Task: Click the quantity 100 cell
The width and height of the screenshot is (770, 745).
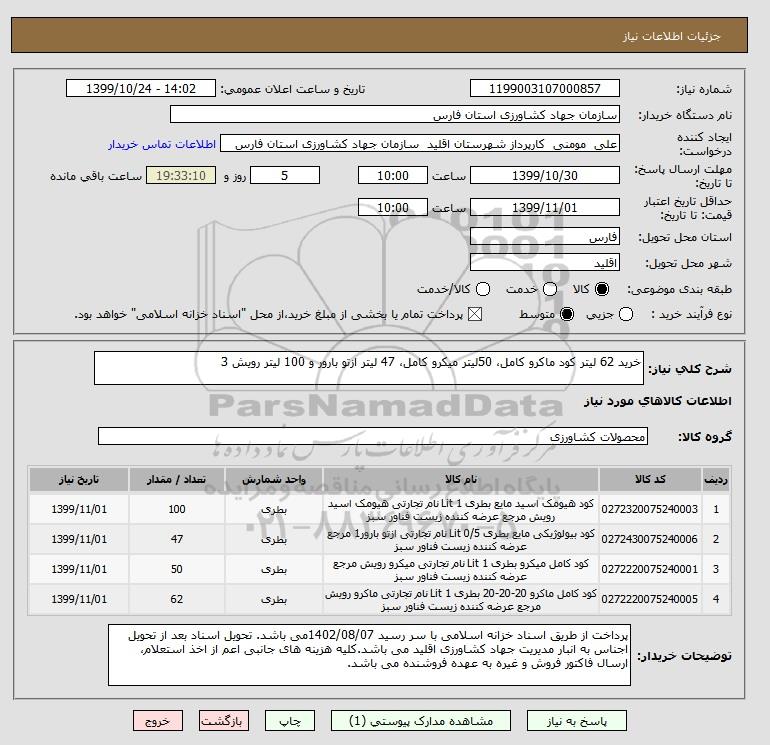Action: [177, 509]
